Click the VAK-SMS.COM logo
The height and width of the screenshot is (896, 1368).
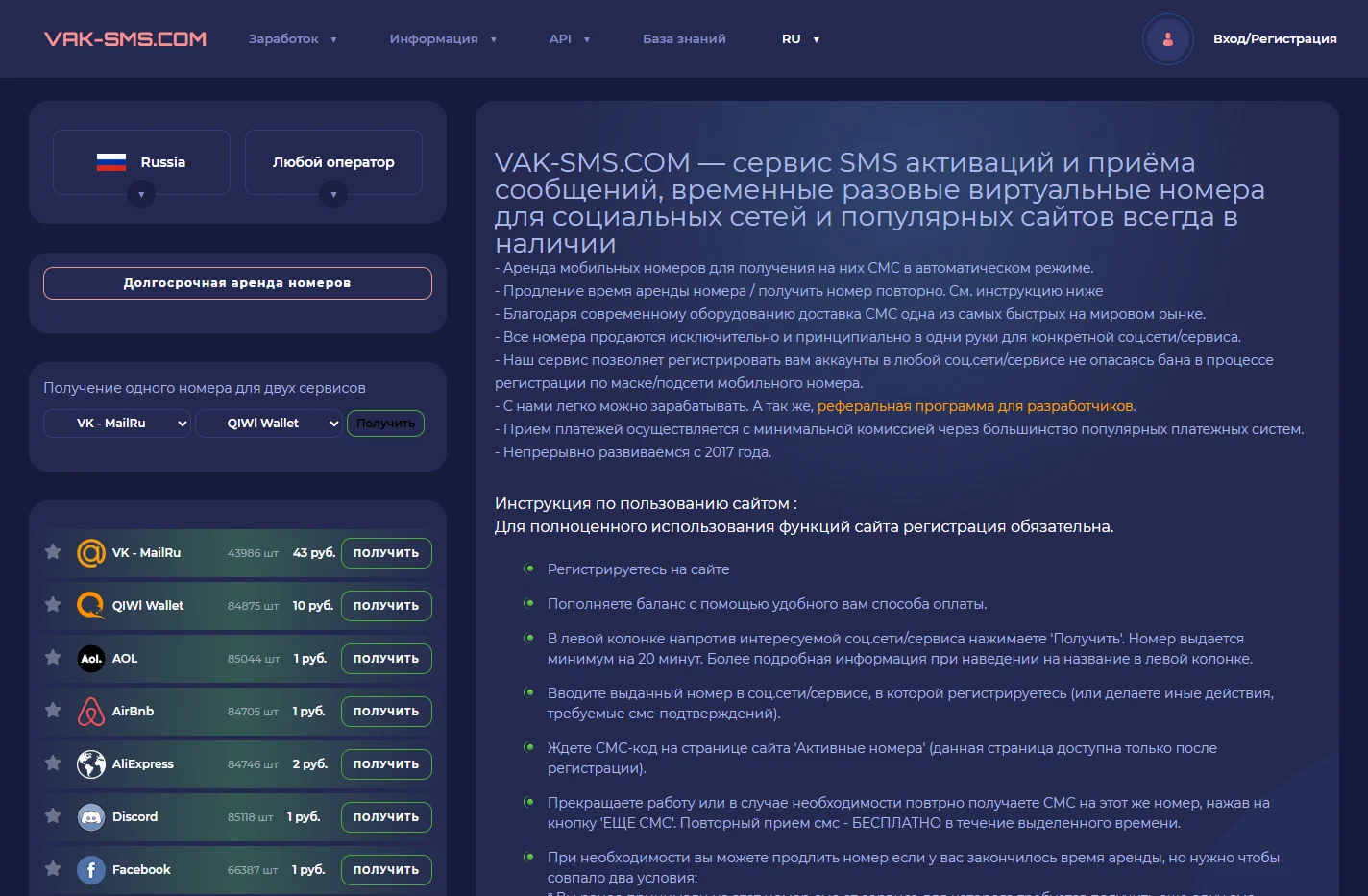click(x=125, y=39)
